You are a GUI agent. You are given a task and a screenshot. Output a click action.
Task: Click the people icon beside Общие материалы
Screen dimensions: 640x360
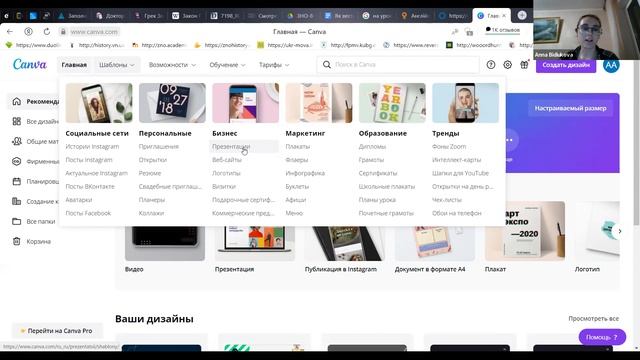point(16,141)
